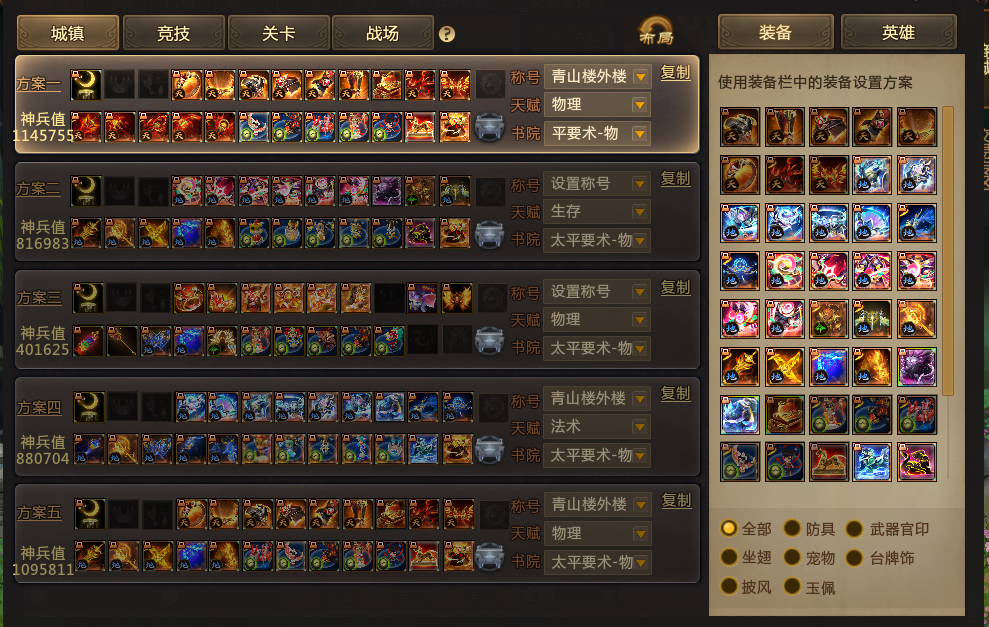
Task: Choose the 宠物 filter radio option
Action: (792, 557)
